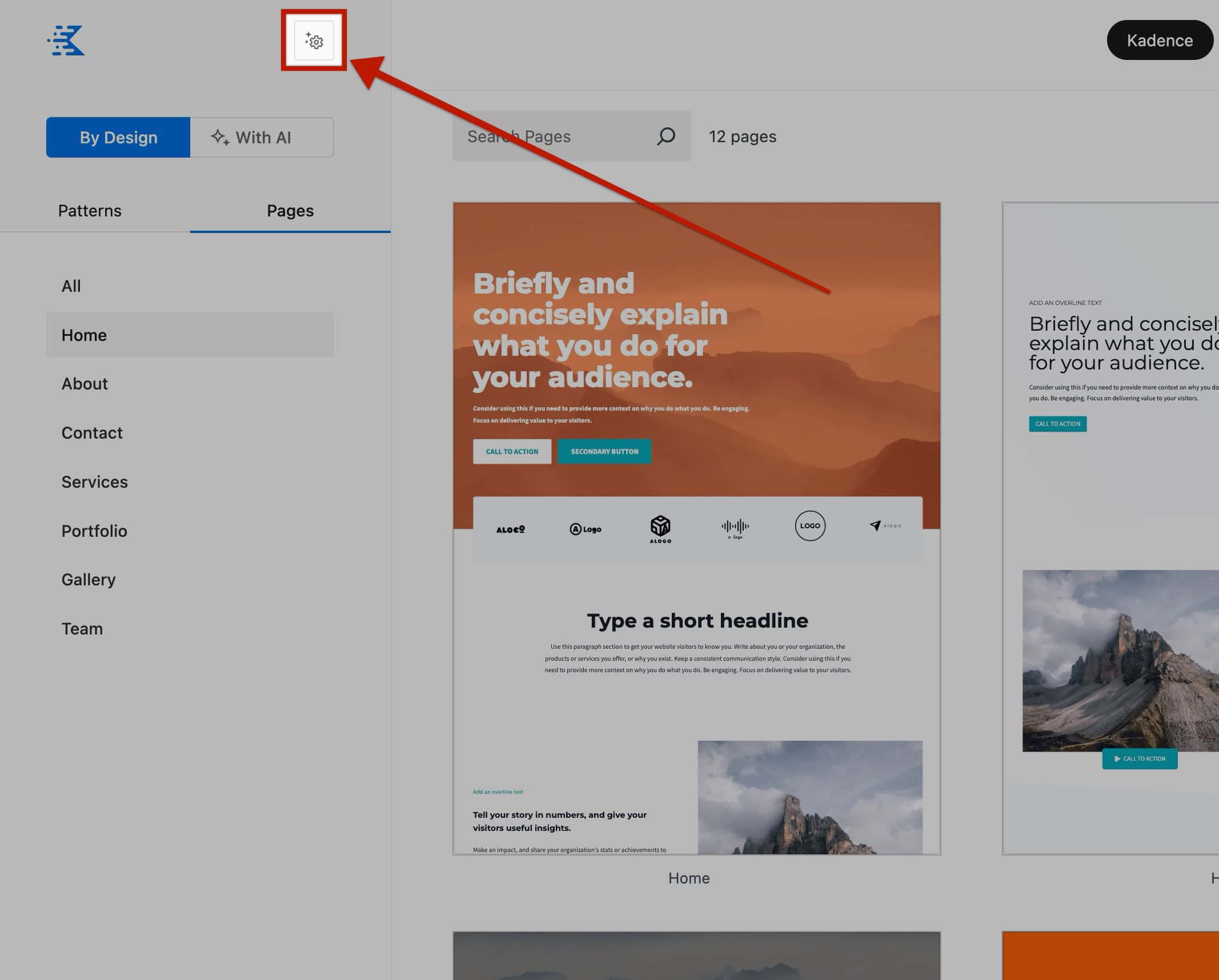Screen dimensions: 1219x980
Task: Open the Pages tab
Action: coord(290,210)
